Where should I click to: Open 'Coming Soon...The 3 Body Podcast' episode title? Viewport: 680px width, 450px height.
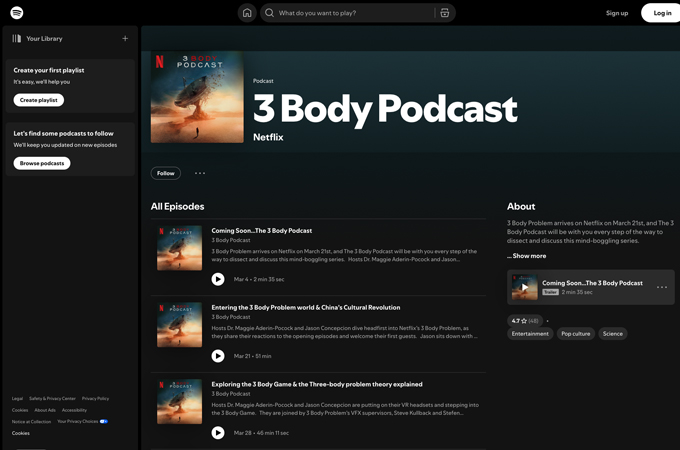[x=262, y=231]
